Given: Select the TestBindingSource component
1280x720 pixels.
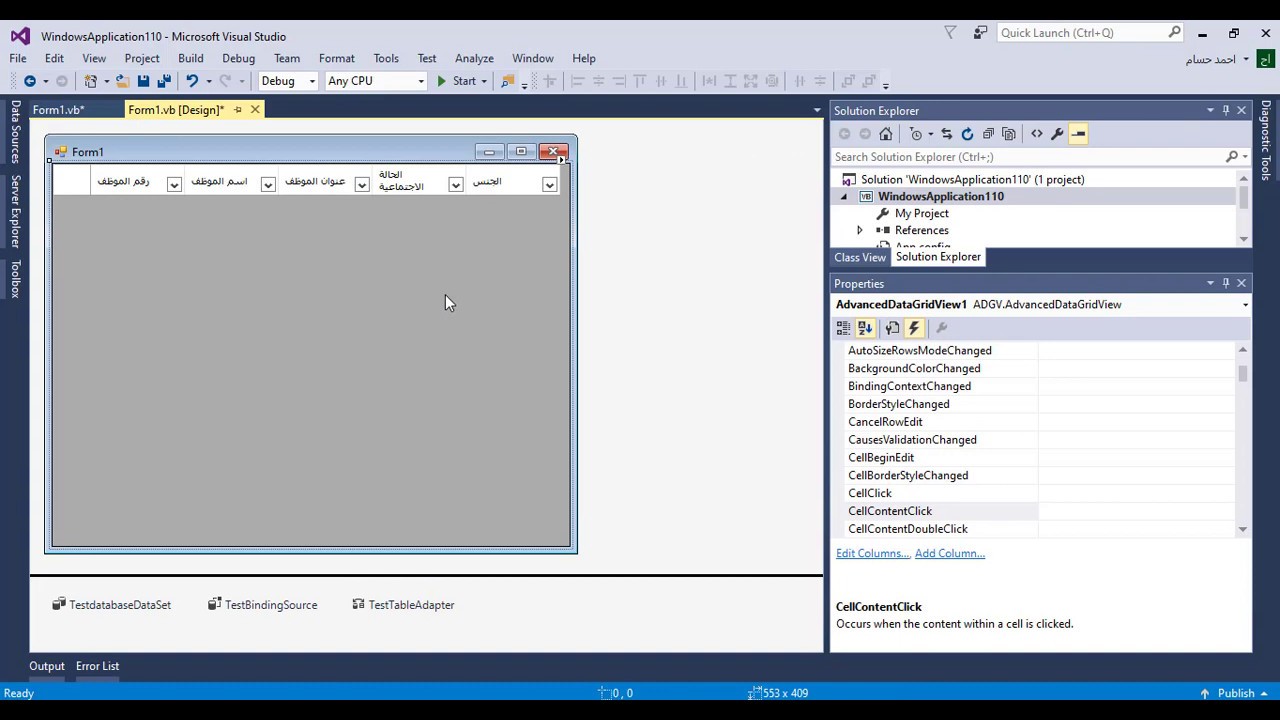Looking at the screenshot, I should coord(263,605).
